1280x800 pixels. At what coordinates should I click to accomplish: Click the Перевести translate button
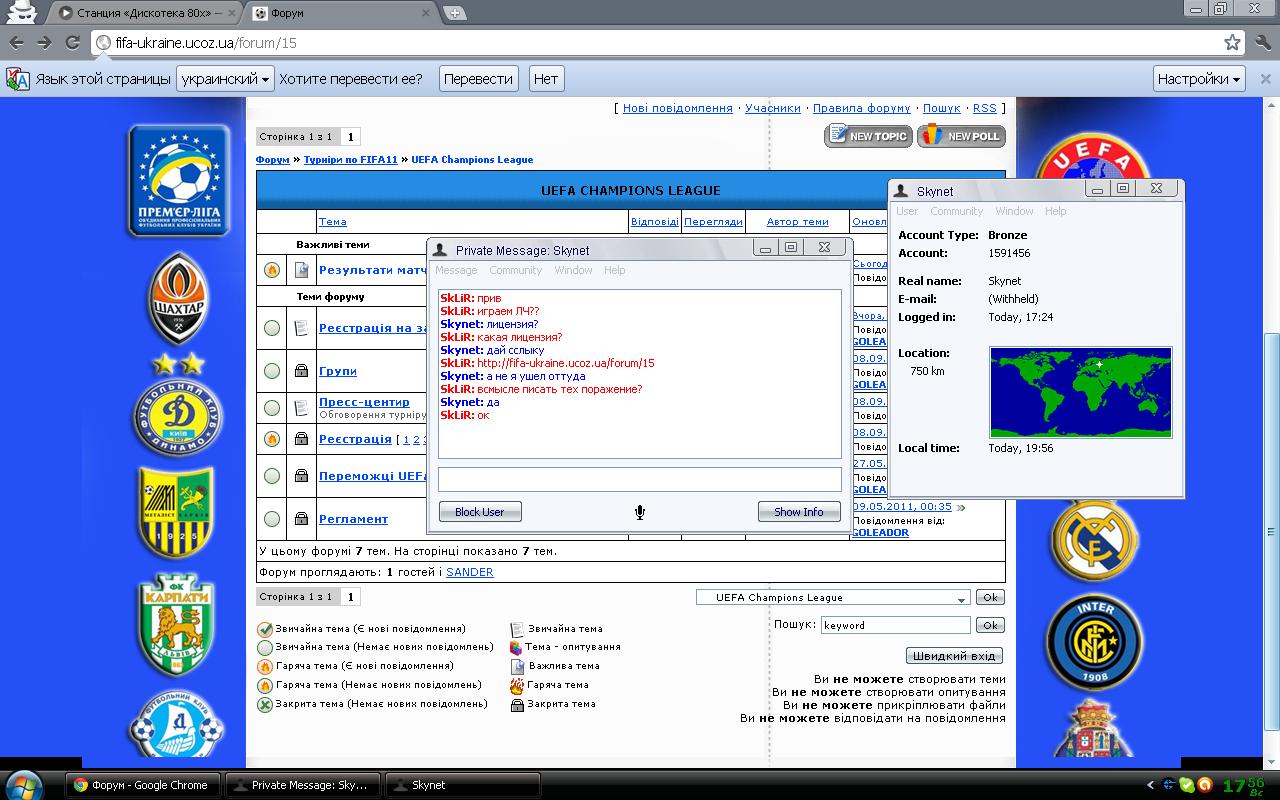[x=479, y=79]
